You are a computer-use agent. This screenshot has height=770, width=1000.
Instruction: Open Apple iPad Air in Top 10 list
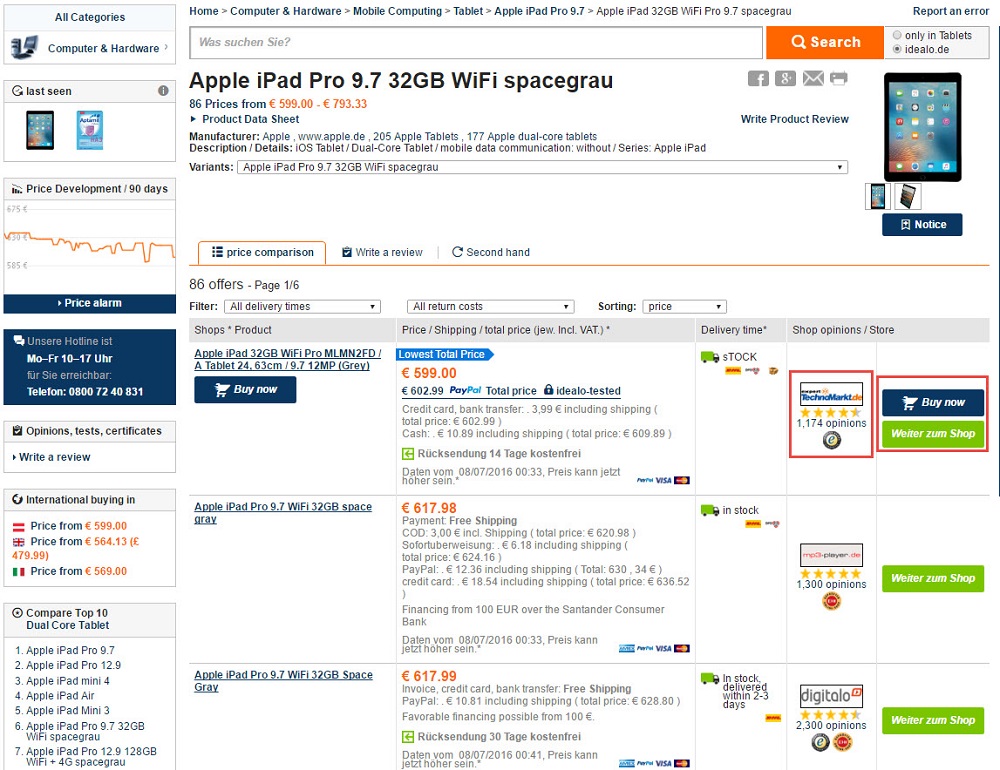coord(60,696)
